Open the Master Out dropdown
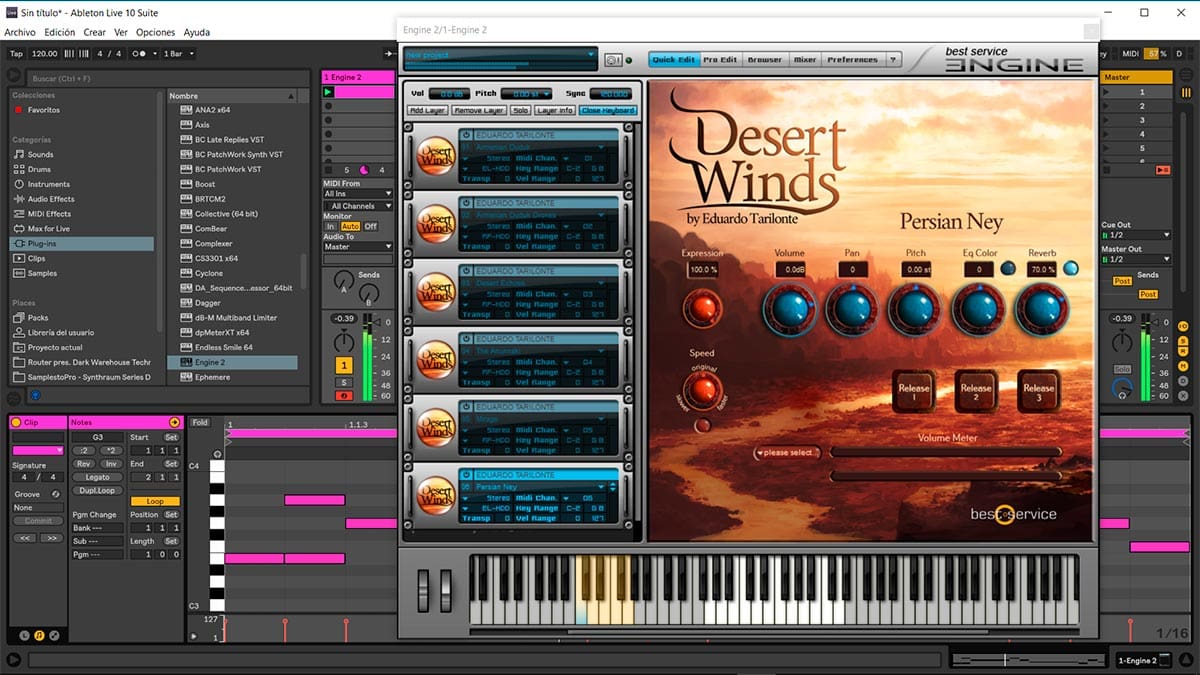The height and width of the screenshot is (675, 1200). click(1135, 259)
